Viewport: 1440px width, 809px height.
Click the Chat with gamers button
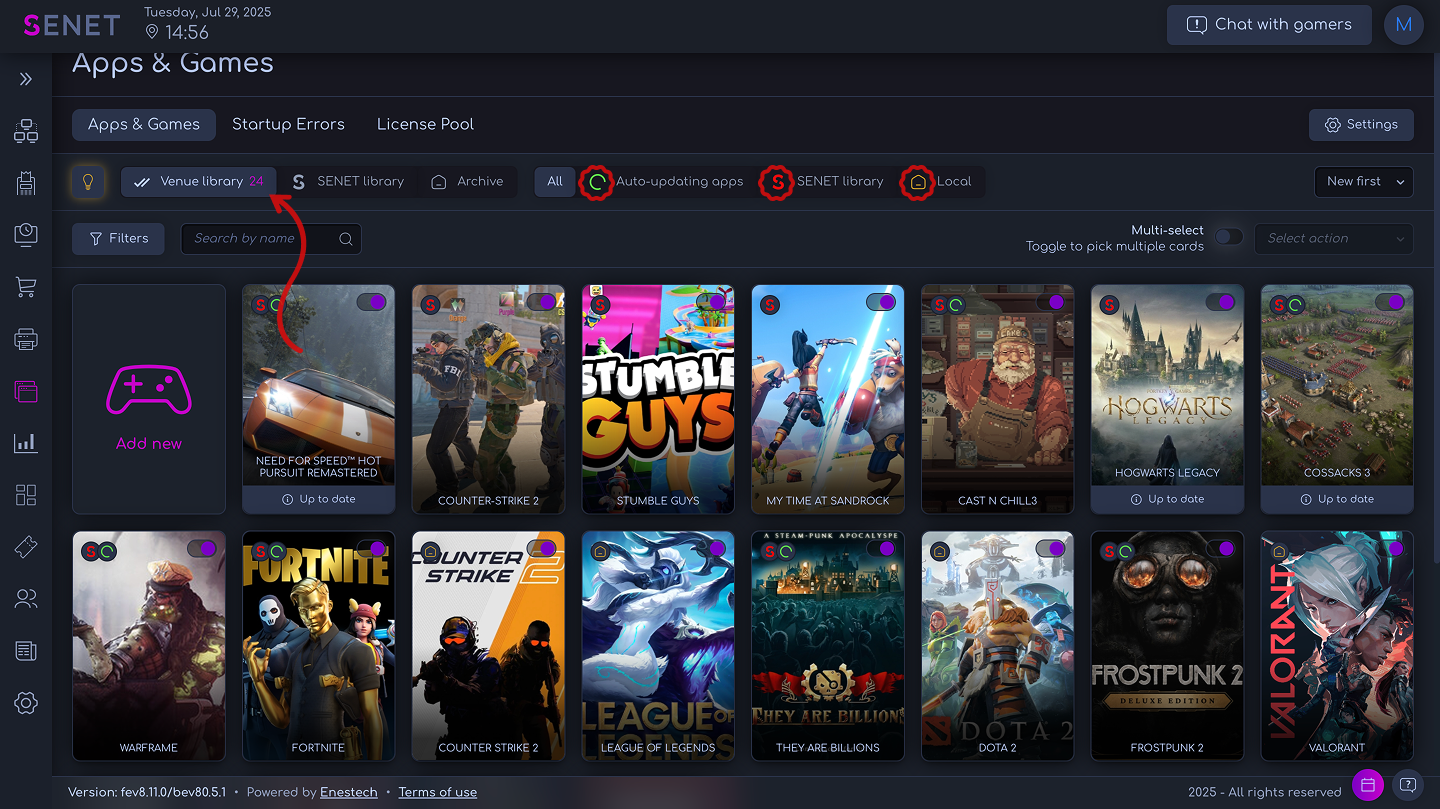(x=1268, y=25)
